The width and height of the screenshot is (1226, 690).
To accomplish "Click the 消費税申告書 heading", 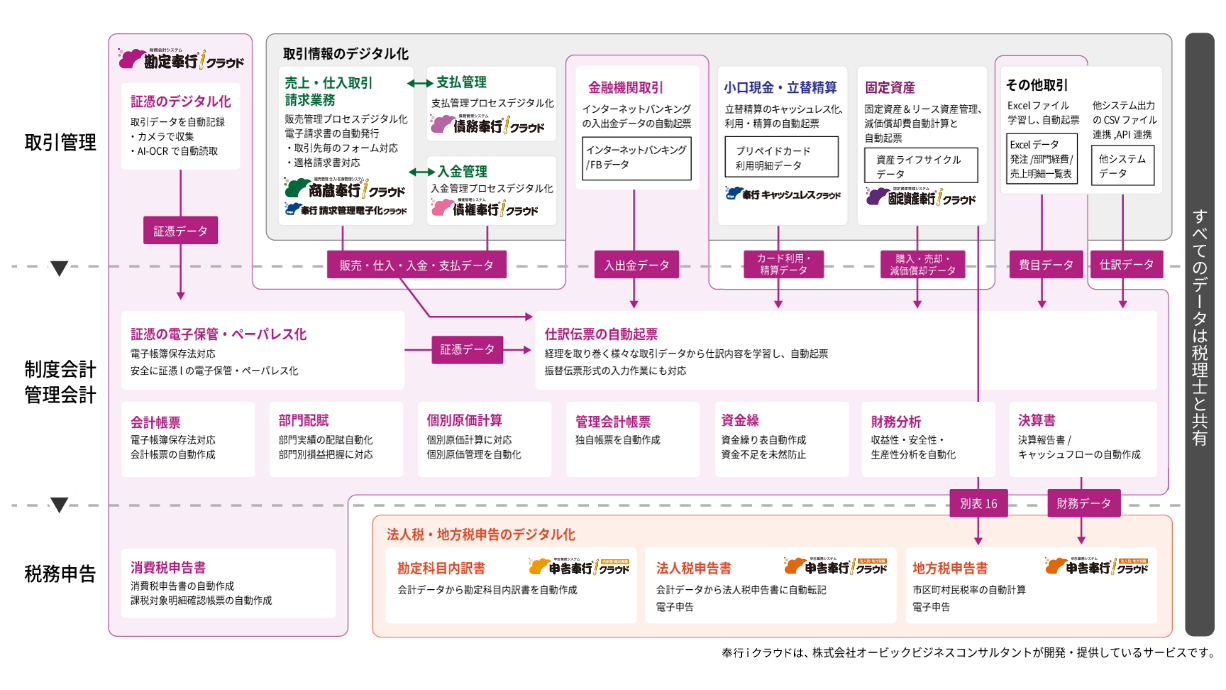I will click(169, 567).
